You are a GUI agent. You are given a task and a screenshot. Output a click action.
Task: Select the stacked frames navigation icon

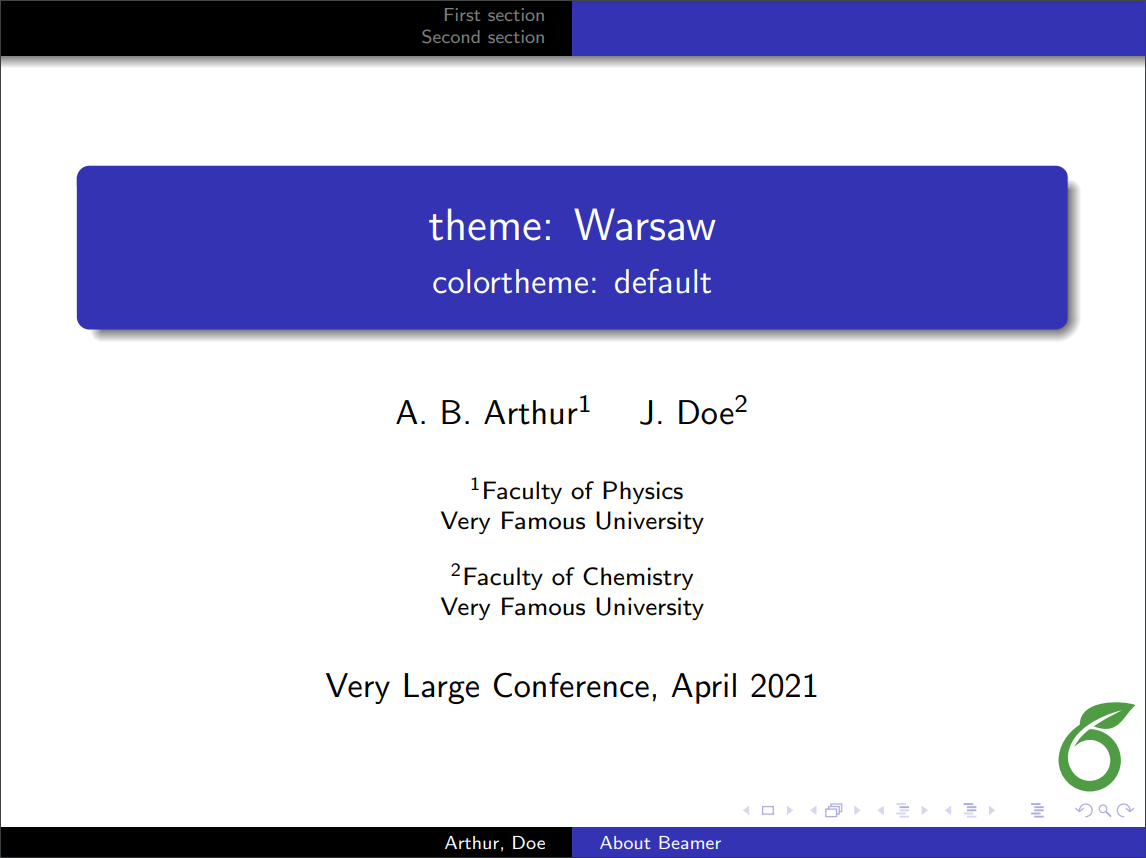[x=834, y=810]
